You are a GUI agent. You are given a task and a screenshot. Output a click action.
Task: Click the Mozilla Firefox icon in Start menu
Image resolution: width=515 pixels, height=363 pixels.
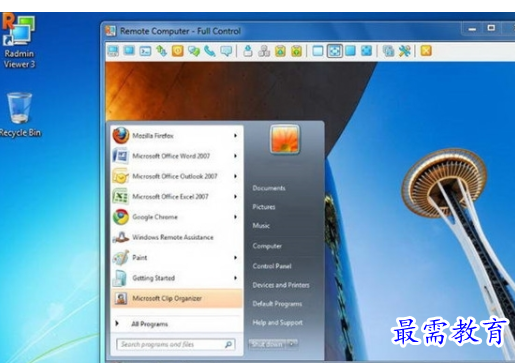[121, 135]
